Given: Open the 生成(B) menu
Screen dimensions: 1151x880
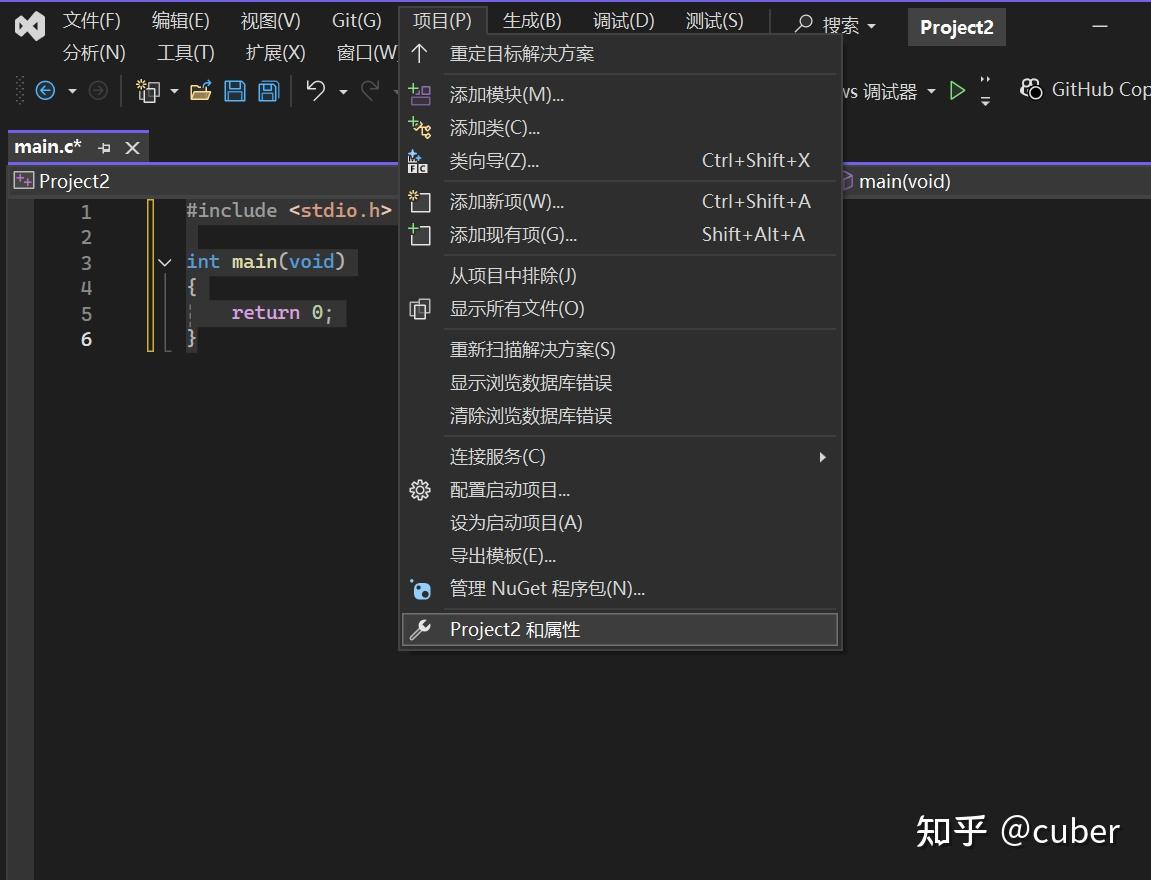Looking at the screenshot, I should [532, 21].
